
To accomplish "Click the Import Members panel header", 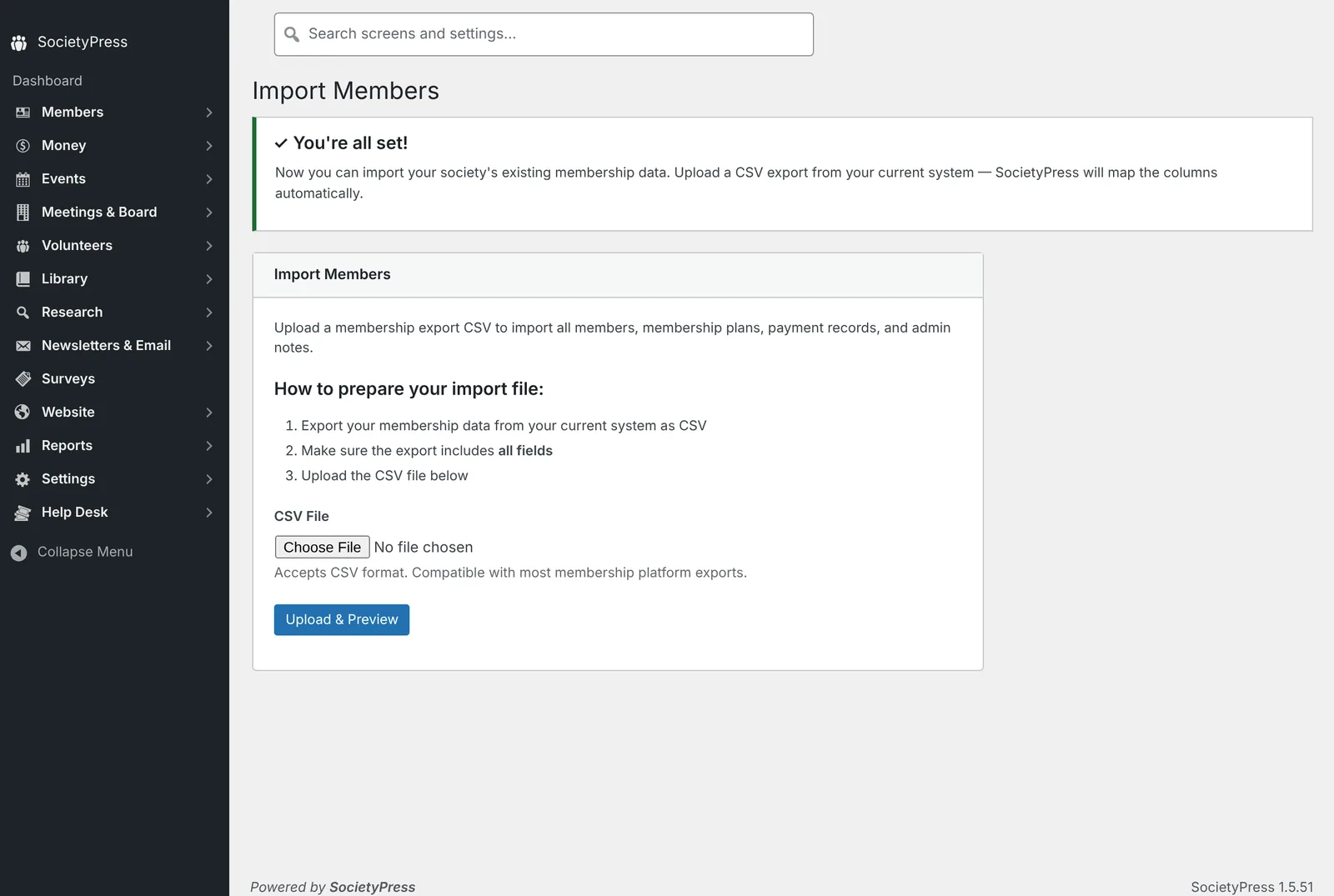I will click(x=618, y=275).
